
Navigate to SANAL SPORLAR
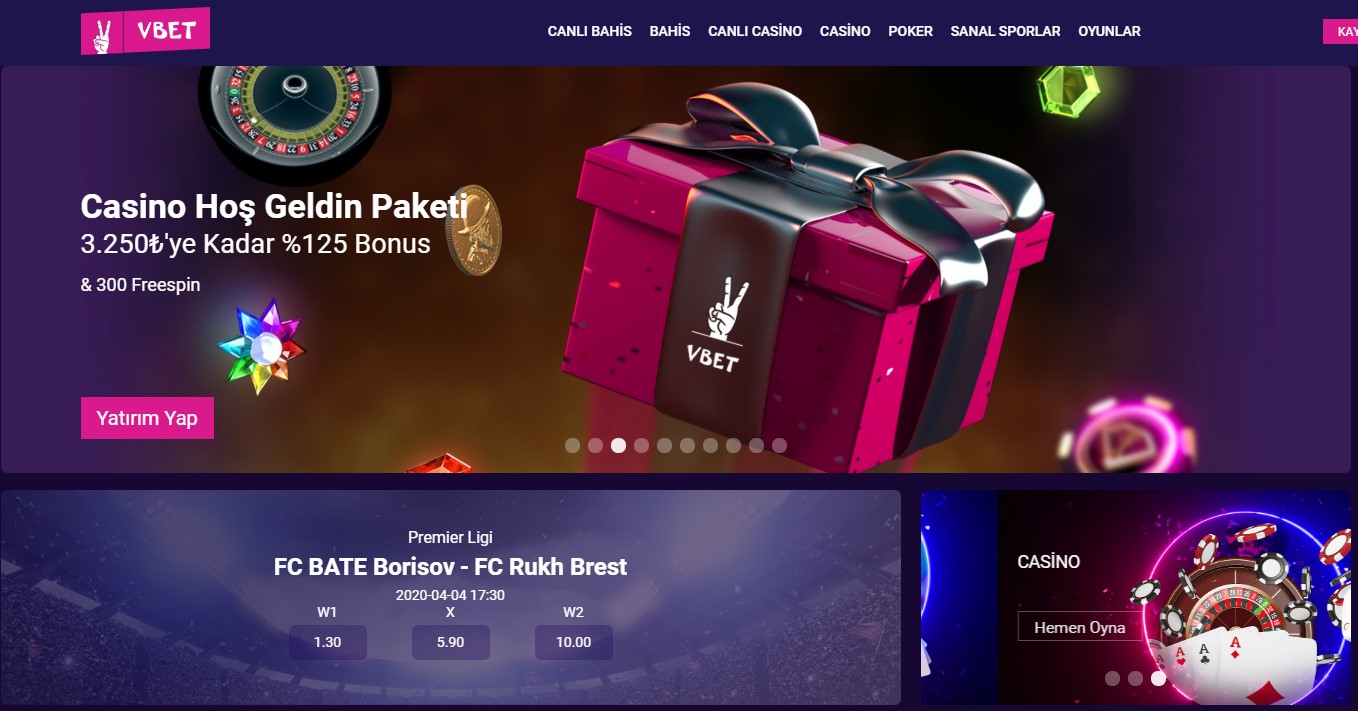pos(1005,31)
